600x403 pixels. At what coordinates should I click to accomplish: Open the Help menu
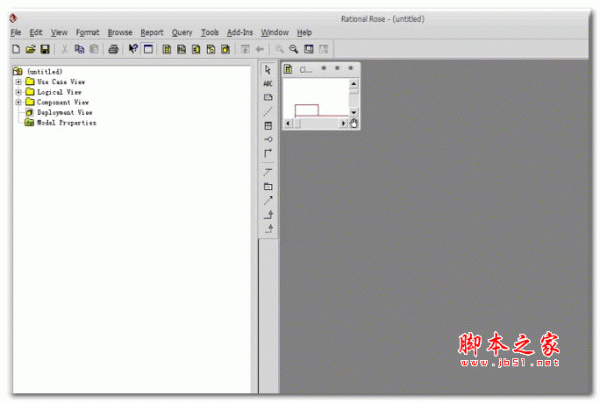click(x=304, y=33)
